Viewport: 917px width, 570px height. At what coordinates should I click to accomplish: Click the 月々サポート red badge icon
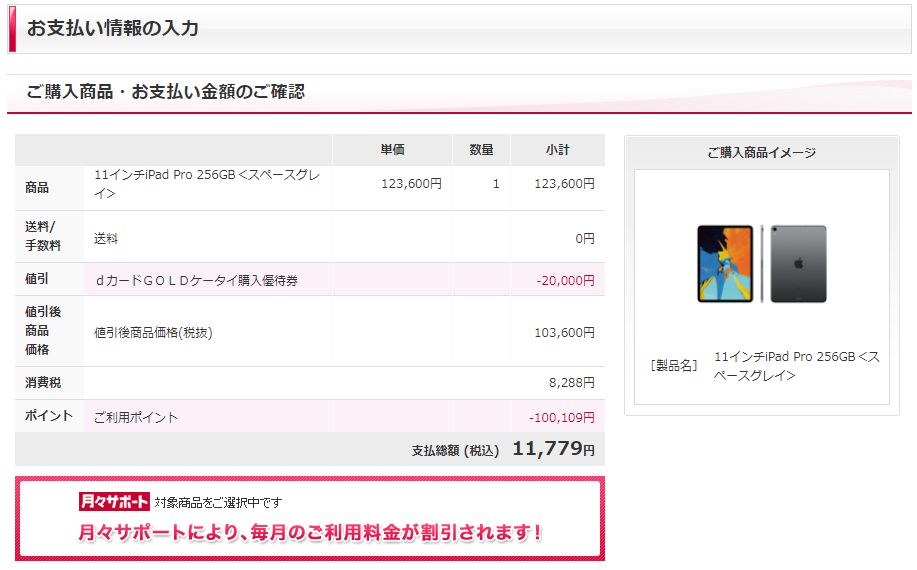[114, 502]
